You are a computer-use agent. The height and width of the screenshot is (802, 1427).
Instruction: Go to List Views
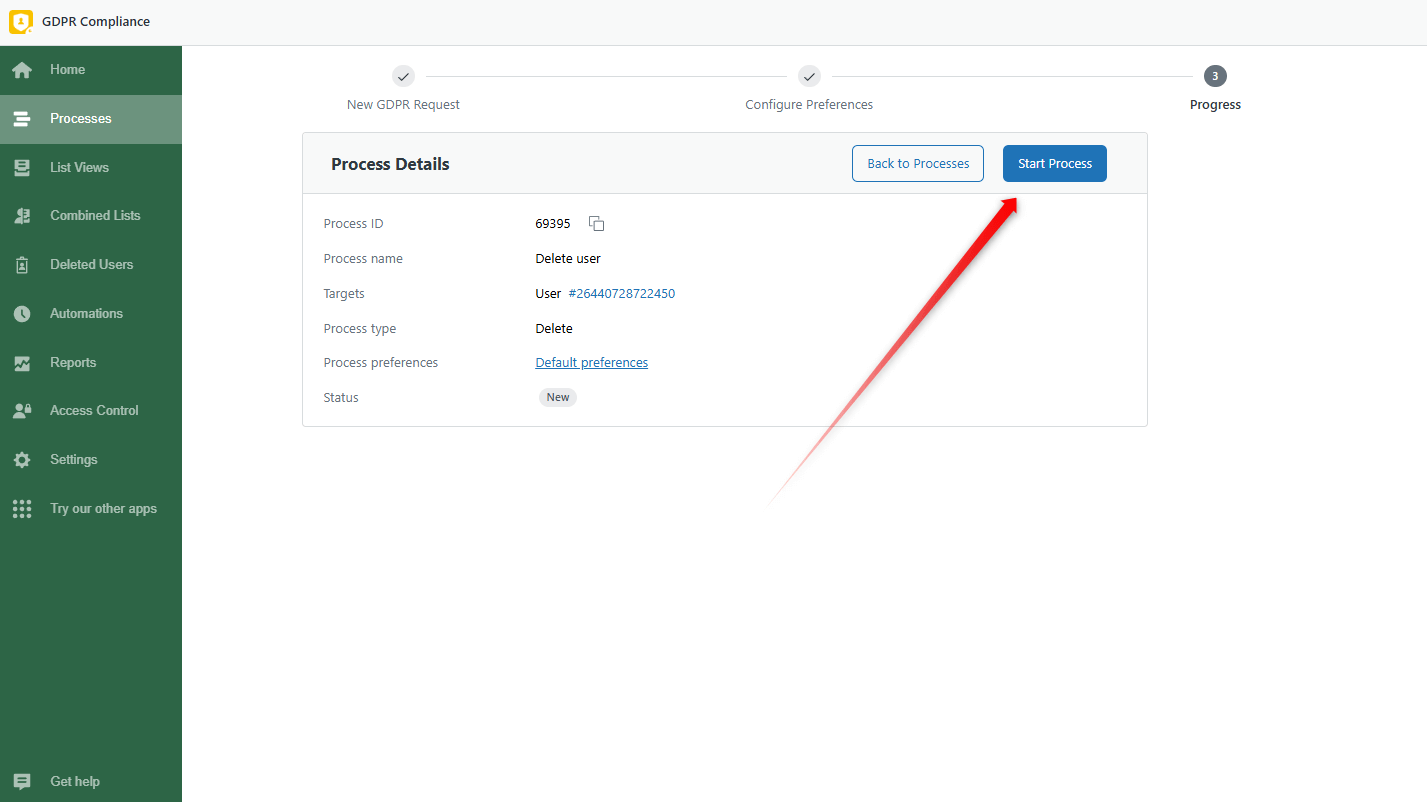(x=91, y=168)
